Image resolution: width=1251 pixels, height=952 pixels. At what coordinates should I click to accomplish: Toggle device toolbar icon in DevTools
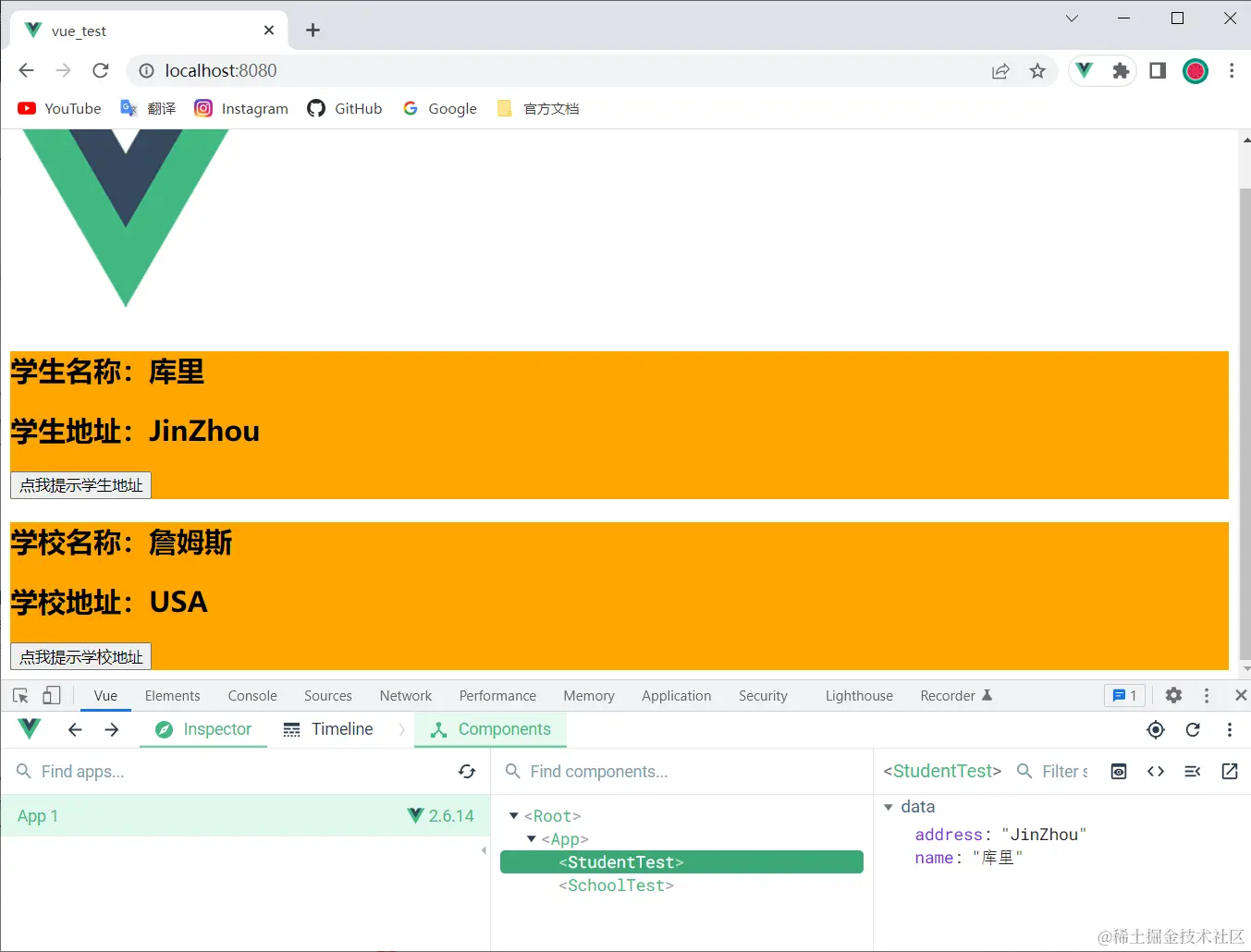[x=52, y=696]
